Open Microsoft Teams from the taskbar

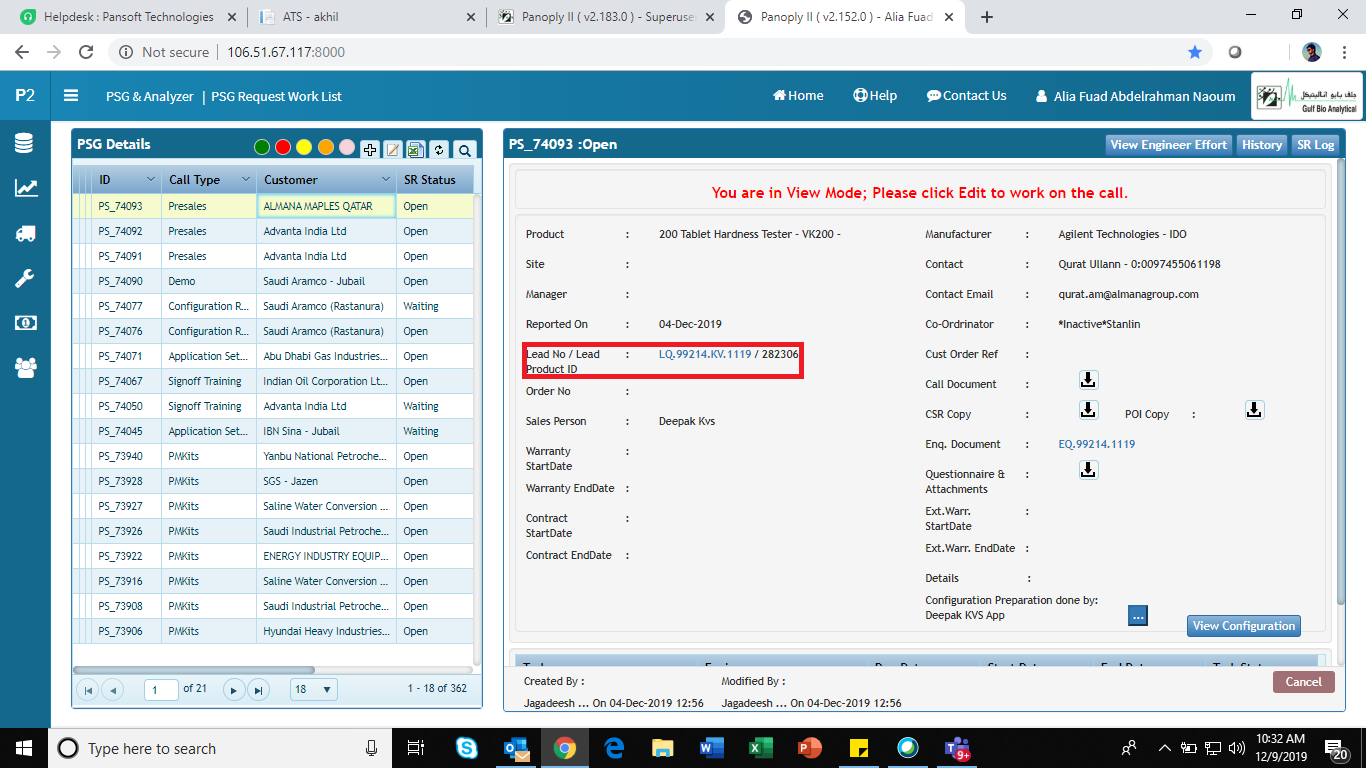coord(957,747)
